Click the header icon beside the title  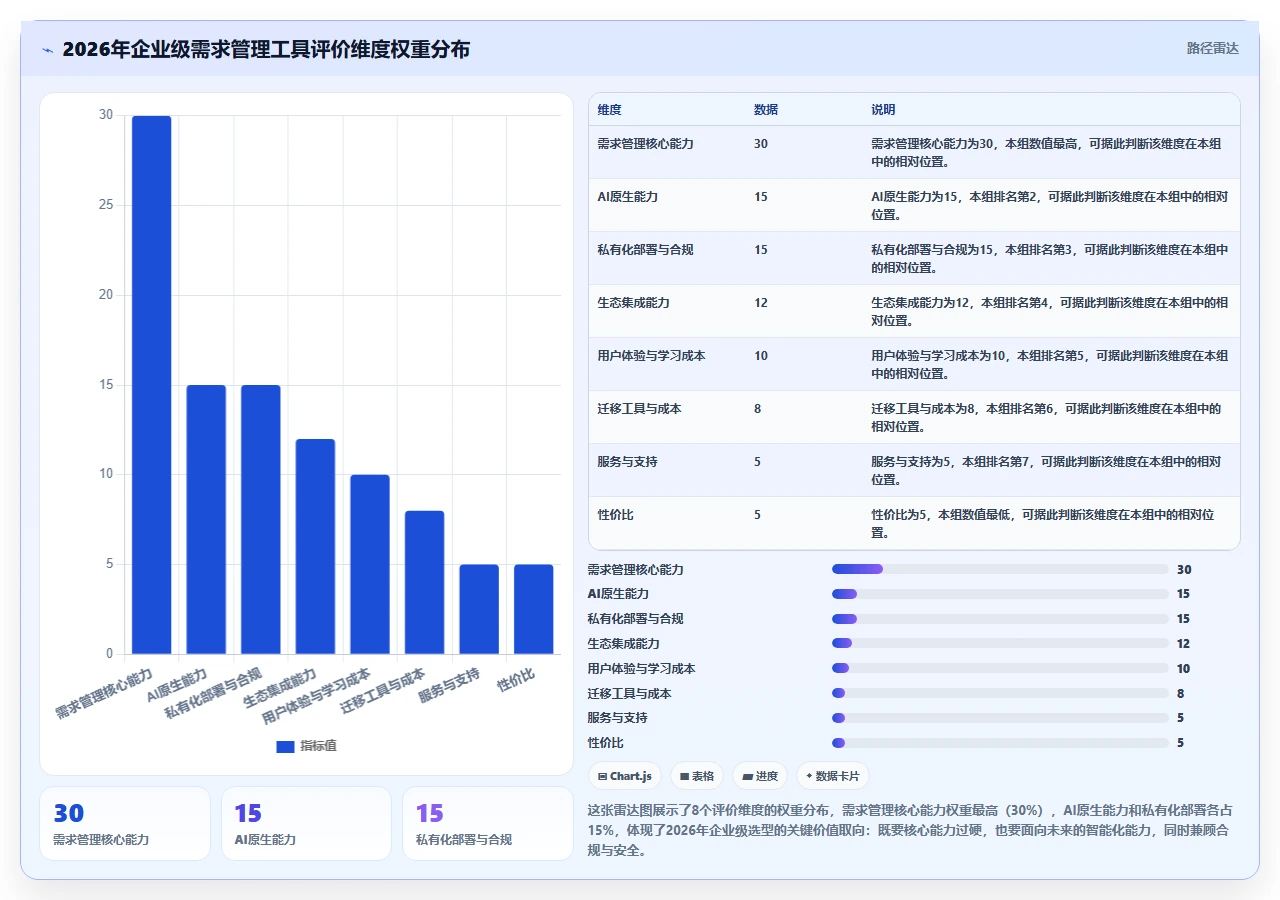pos(47,50)
